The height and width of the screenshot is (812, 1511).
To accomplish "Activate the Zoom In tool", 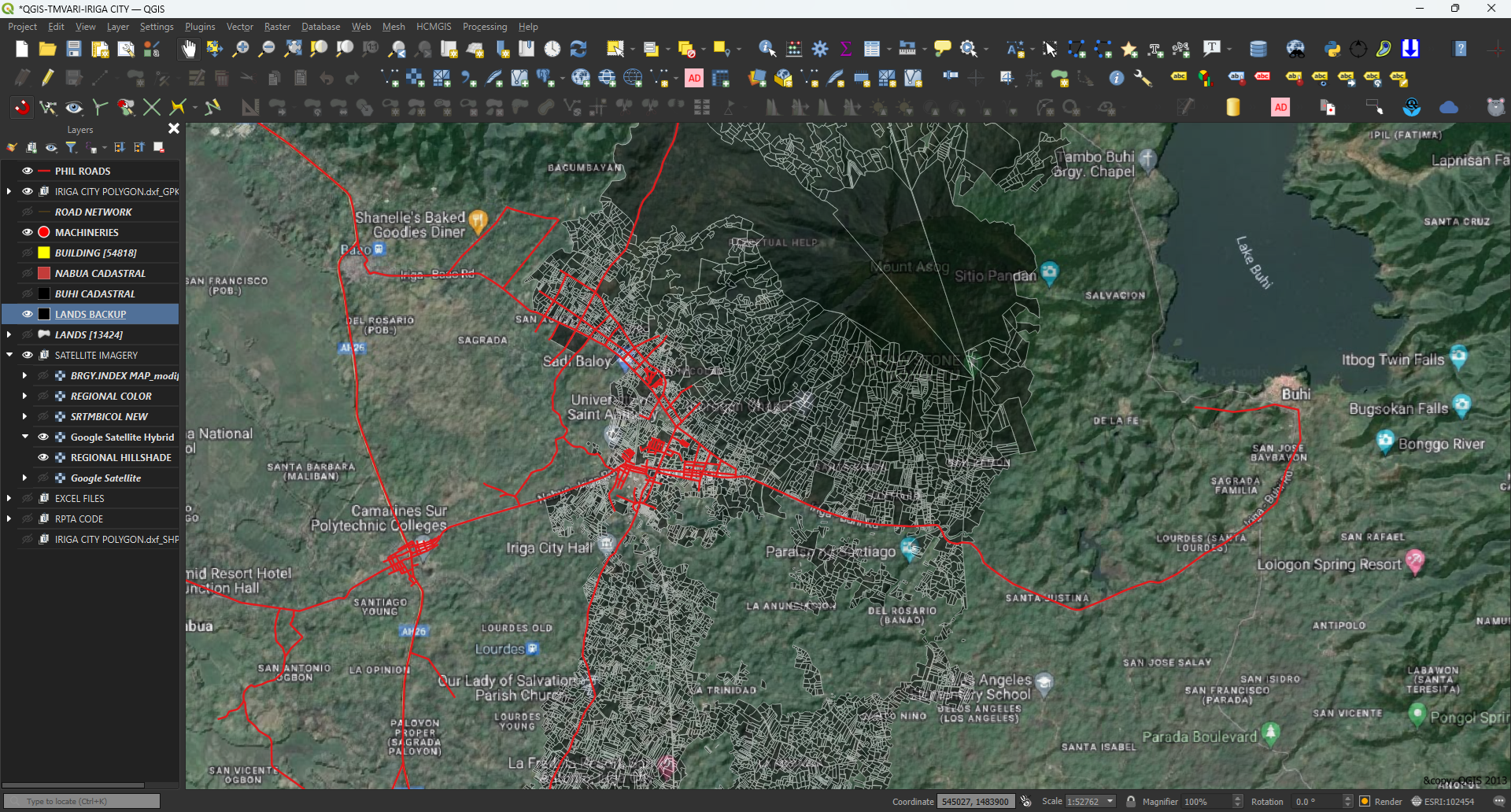I will pyautogui.click(x=241, y=49).
